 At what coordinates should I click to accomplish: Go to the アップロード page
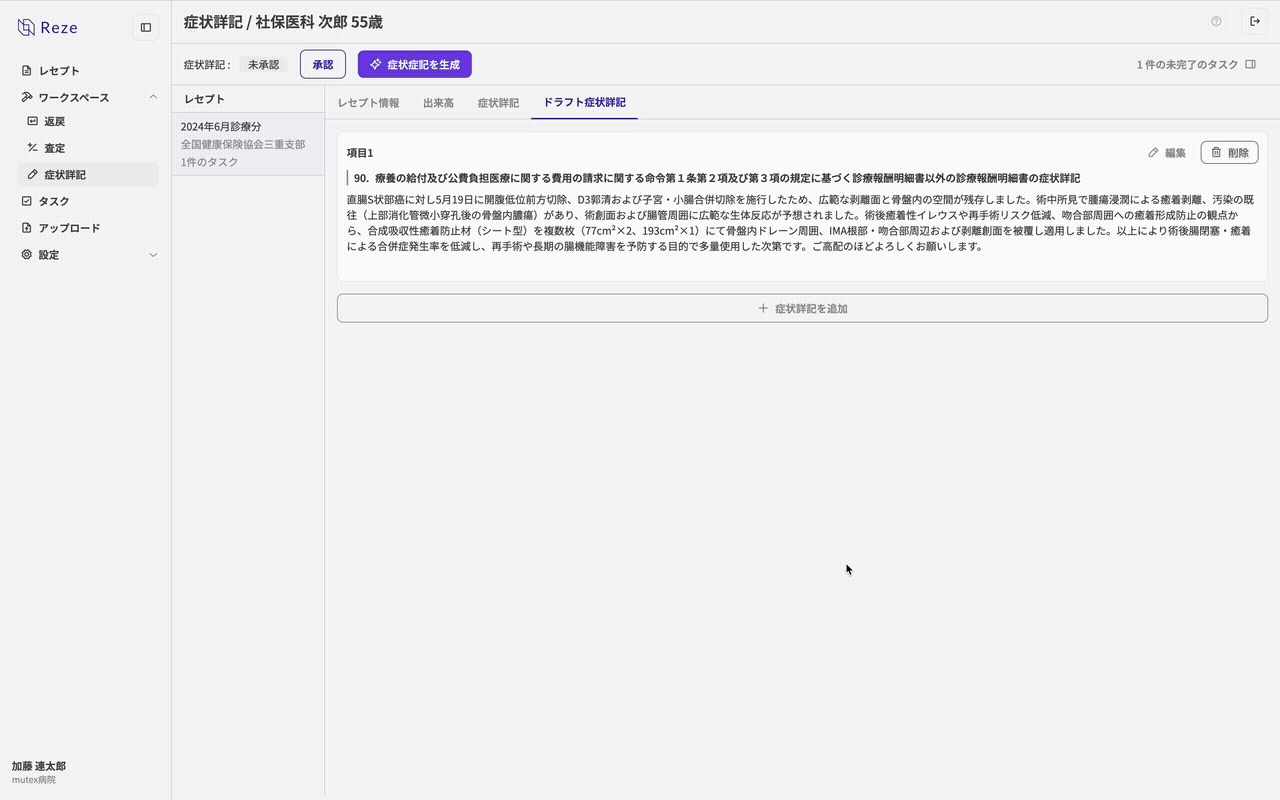pyautogui.click(x=69, y=228)
